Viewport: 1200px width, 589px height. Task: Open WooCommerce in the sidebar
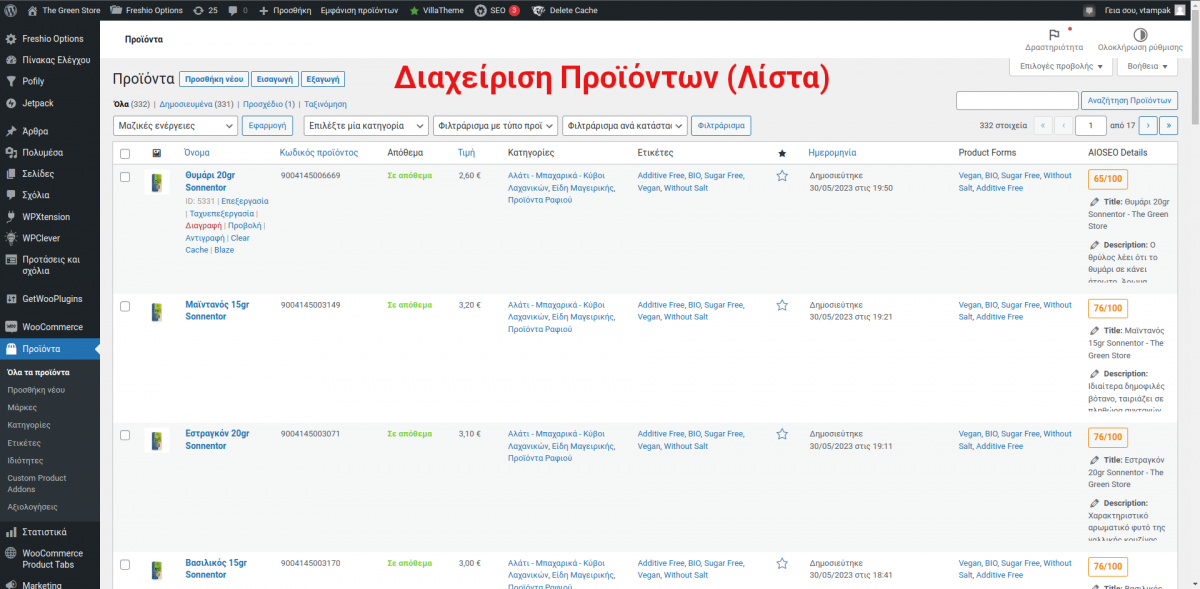[52, 327]
